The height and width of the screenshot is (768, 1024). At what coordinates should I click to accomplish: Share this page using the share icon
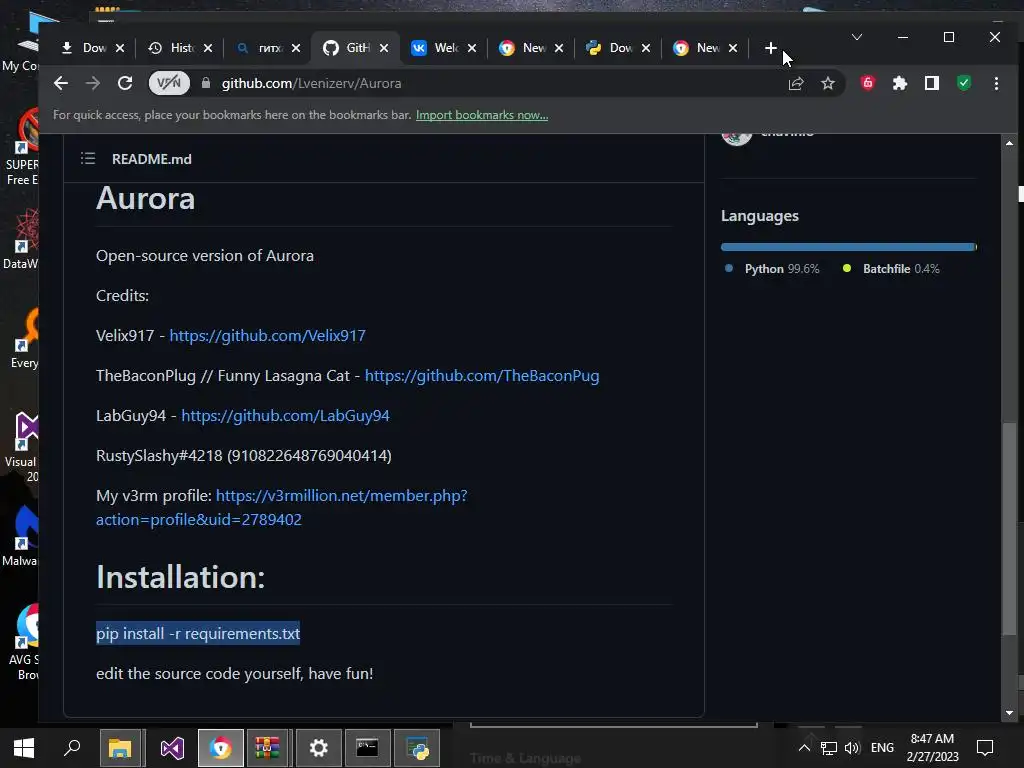(795, 84)
